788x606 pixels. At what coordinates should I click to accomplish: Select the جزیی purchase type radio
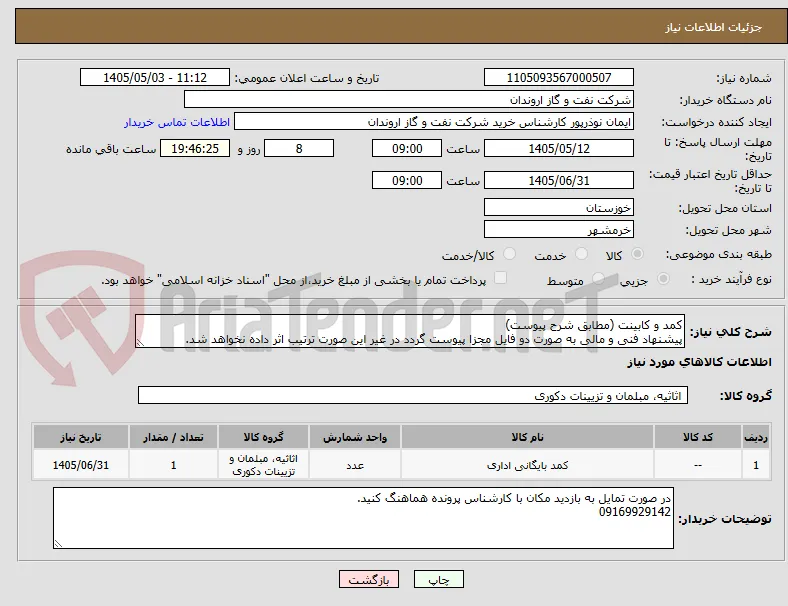663,278
